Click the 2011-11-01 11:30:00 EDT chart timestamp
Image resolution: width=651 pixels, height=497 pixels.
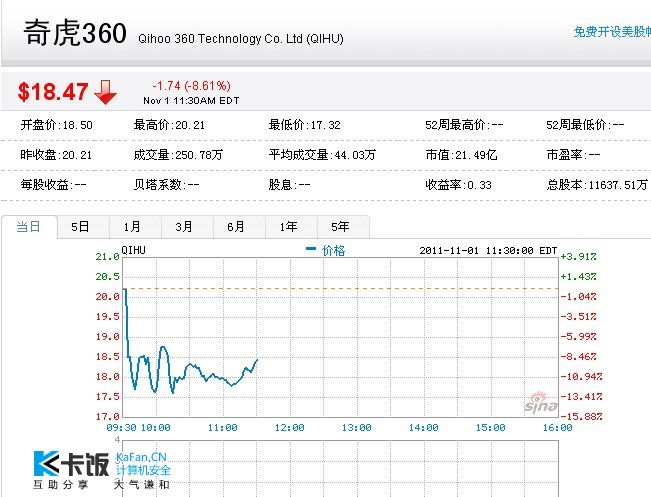click(x=488, y=251)
